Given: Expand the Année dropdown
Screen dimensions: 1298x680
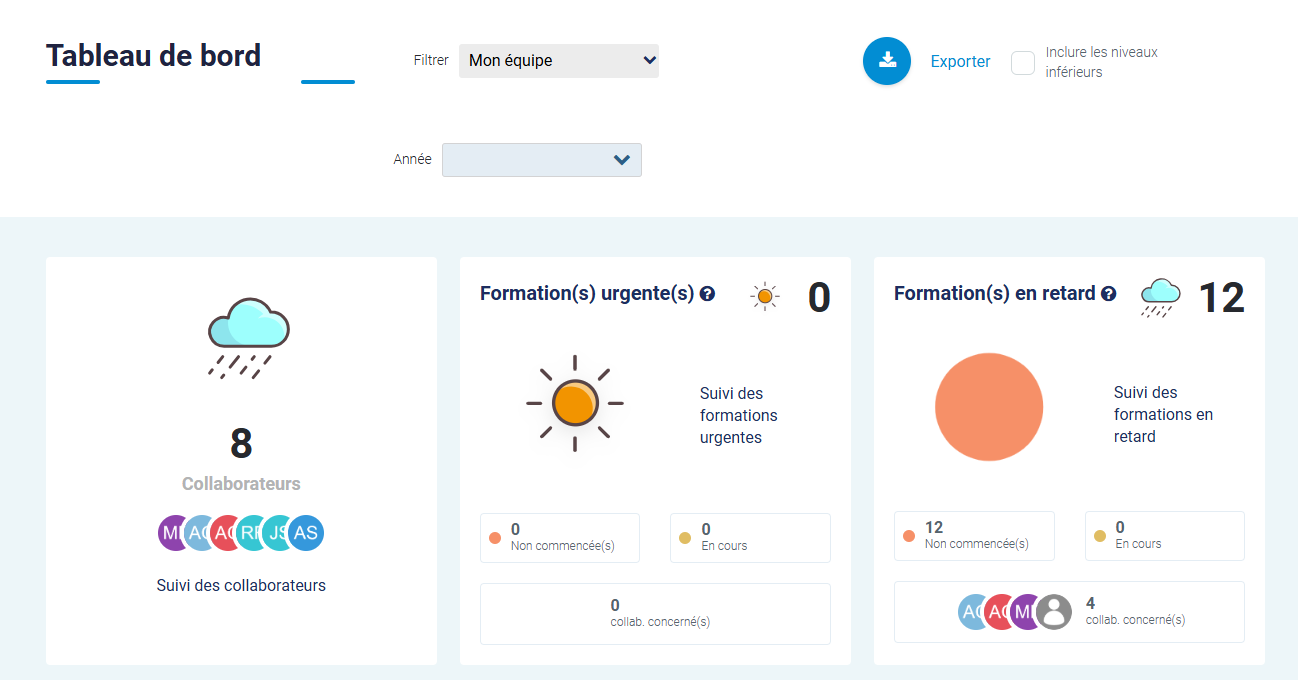Looking at the screenshot, I should pos(541,160).
